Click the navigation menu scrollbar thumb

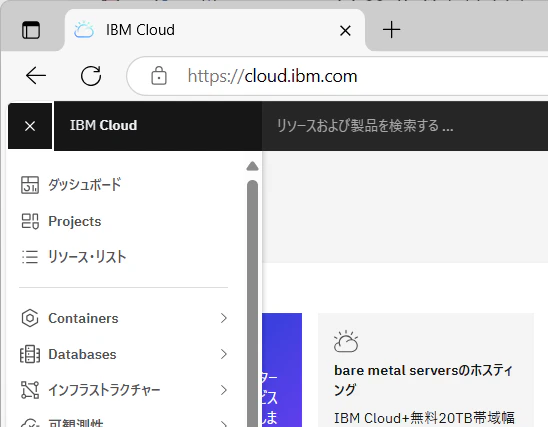pos(252,303)
